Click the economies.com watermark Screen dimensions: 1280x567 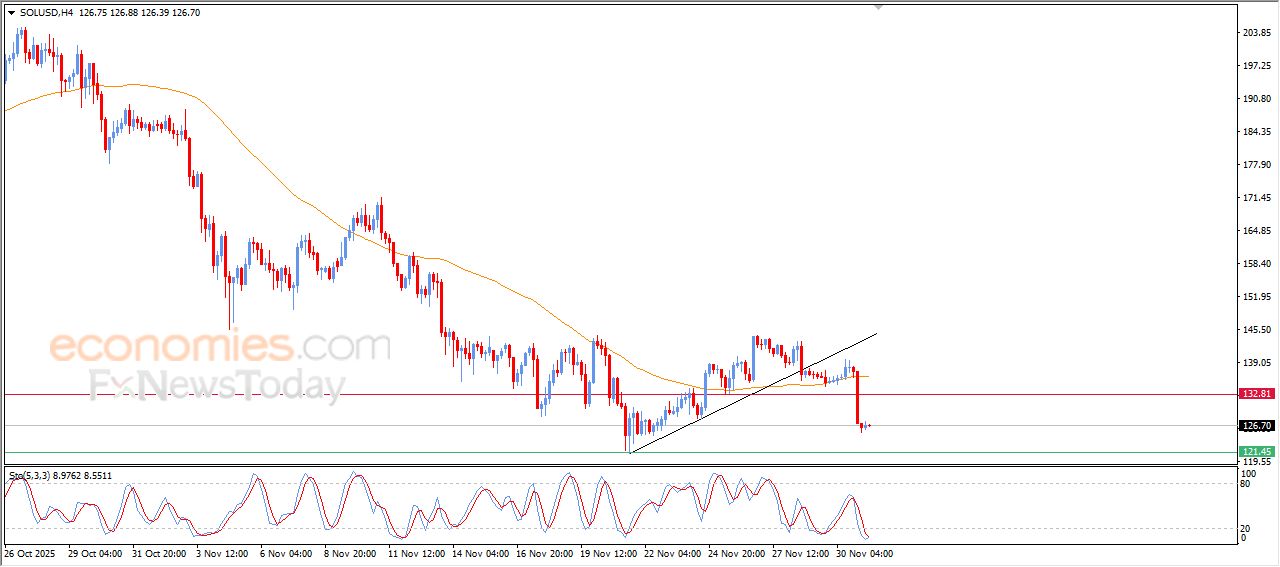tap(220, 347)
